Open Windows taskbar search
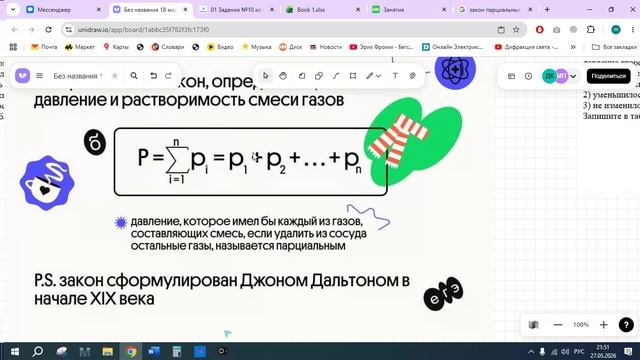The image size is (640, 360). pyautogui.click(x=38, y=351)
